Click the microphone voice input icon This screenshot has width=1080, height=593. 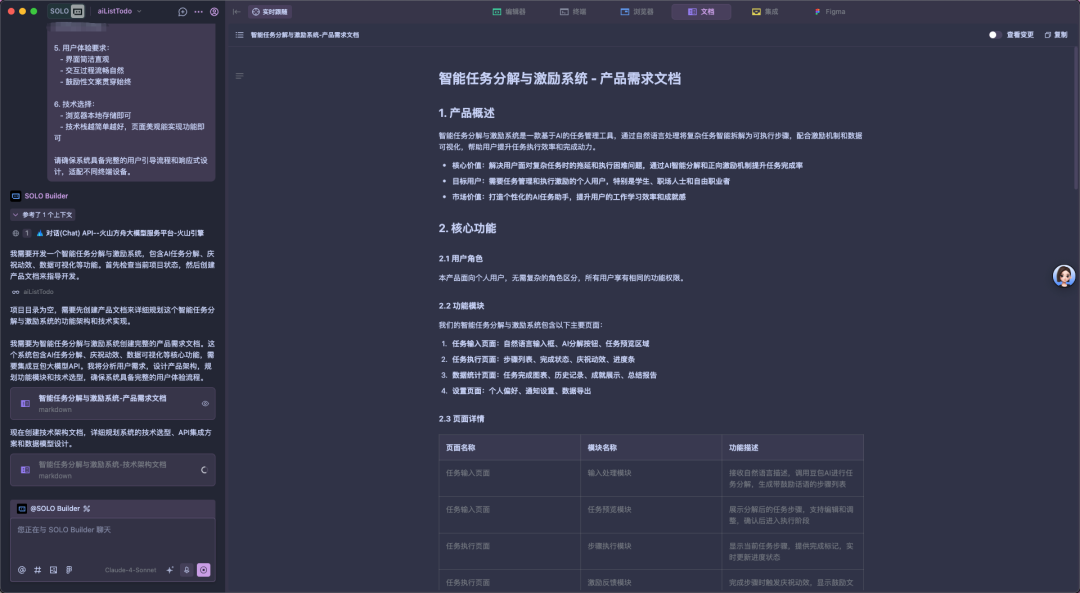click(x=186, y=570)
